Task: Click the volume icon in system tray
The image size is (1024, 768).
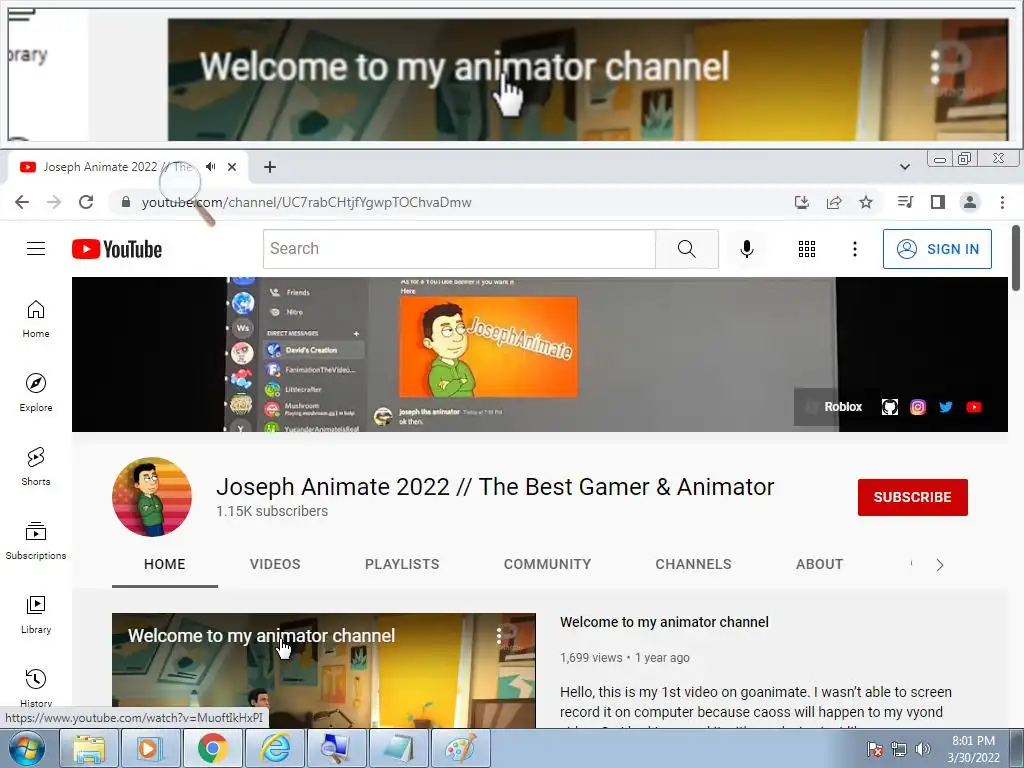Action: pos(922,749)
